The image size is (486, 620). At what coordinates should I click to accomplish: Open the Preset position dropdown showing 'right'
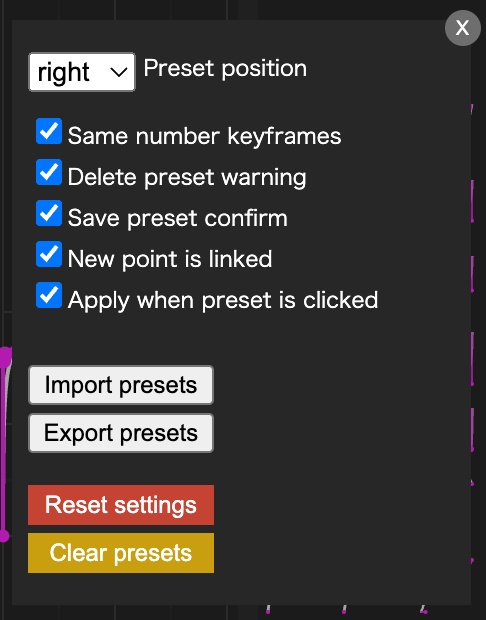point(82,72)
